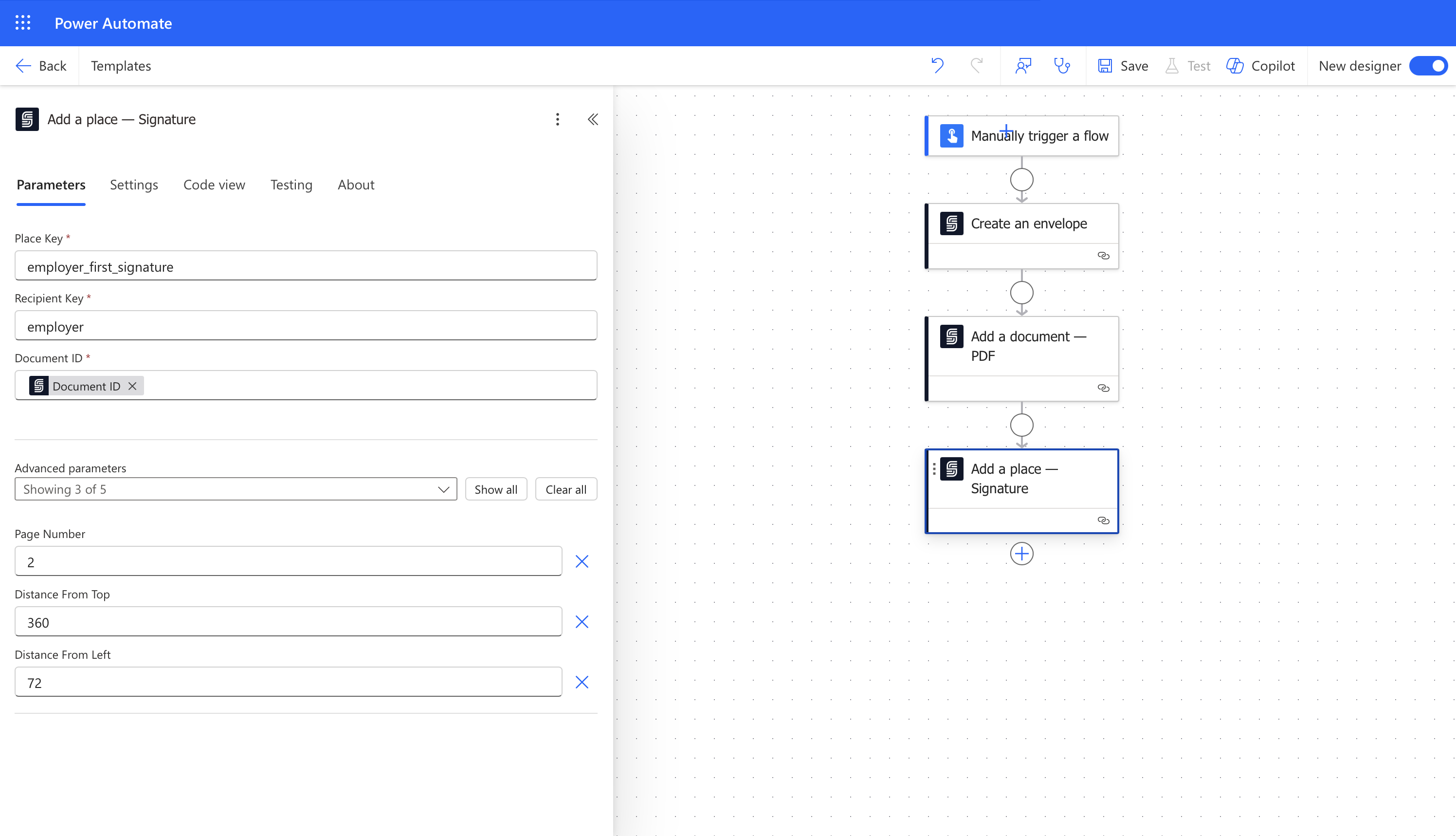
Task: Click the 'Advanced parameters' label
Action: (x=71, y=468)
